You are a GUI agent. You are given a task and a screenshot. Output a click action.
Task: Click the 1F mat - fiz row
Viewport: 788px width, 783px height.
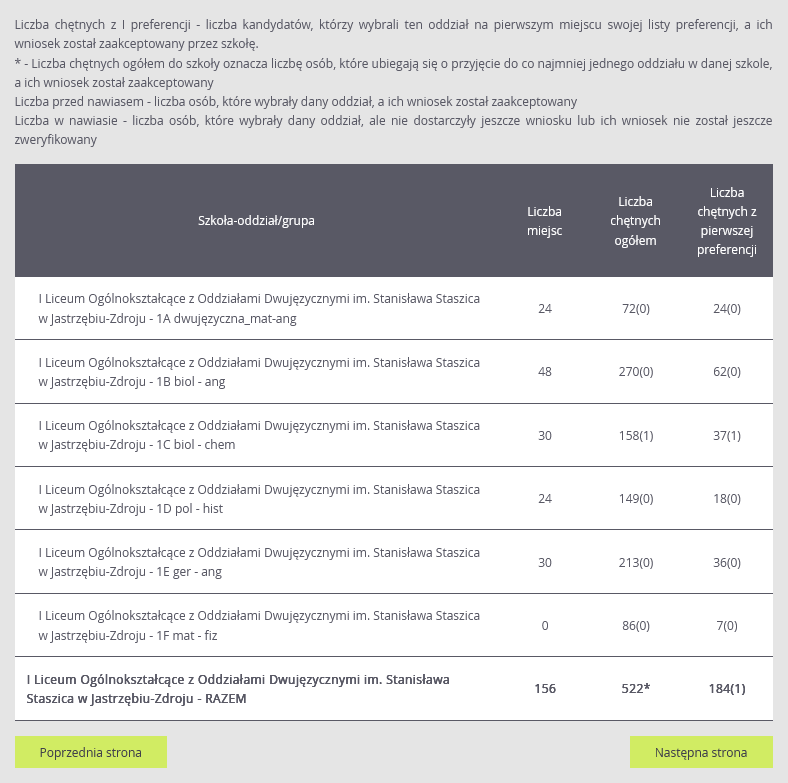(x=259, y=625)
